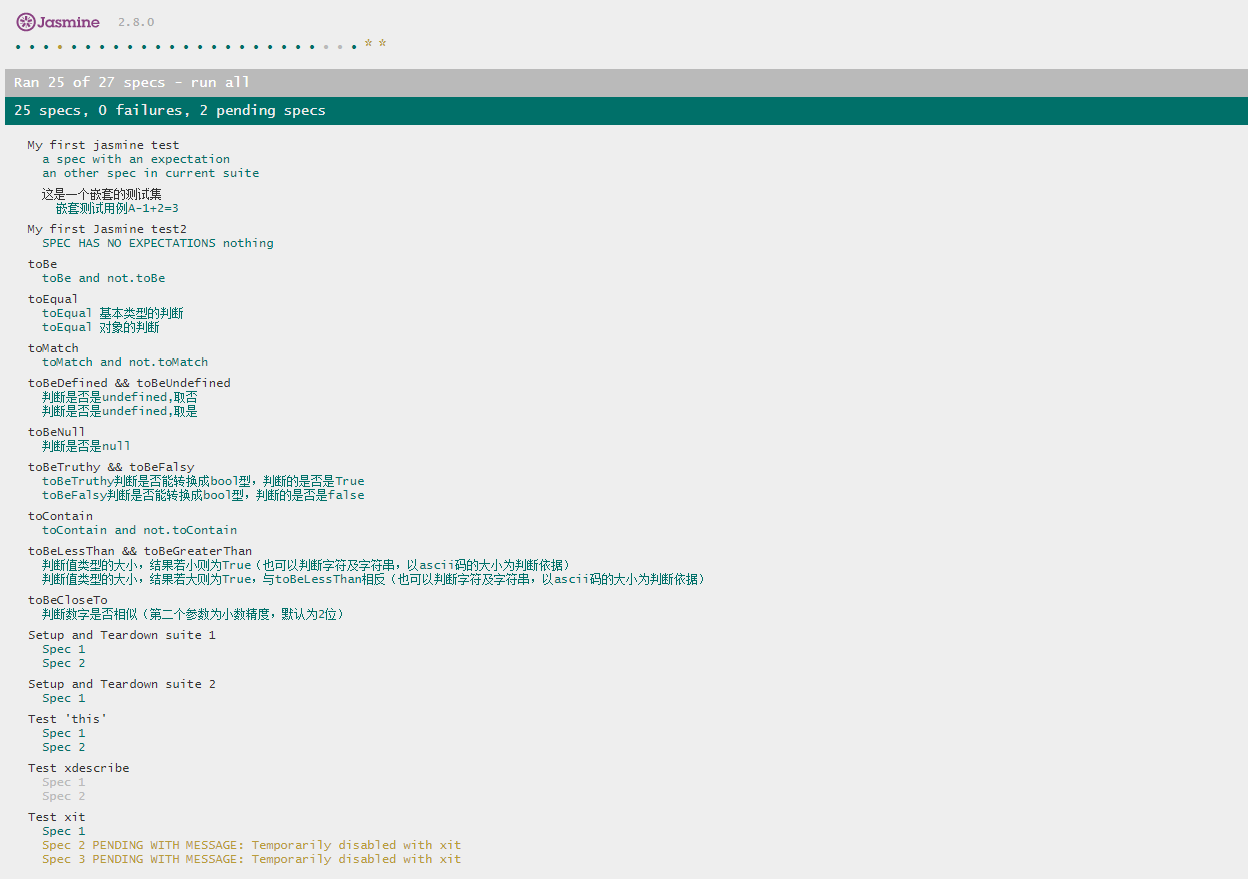The height and width of the screenshot is (880, 1248).
Task: Open Spec 1 under Setup and Teardown suite 1
Action: click(x=64, y=649)
